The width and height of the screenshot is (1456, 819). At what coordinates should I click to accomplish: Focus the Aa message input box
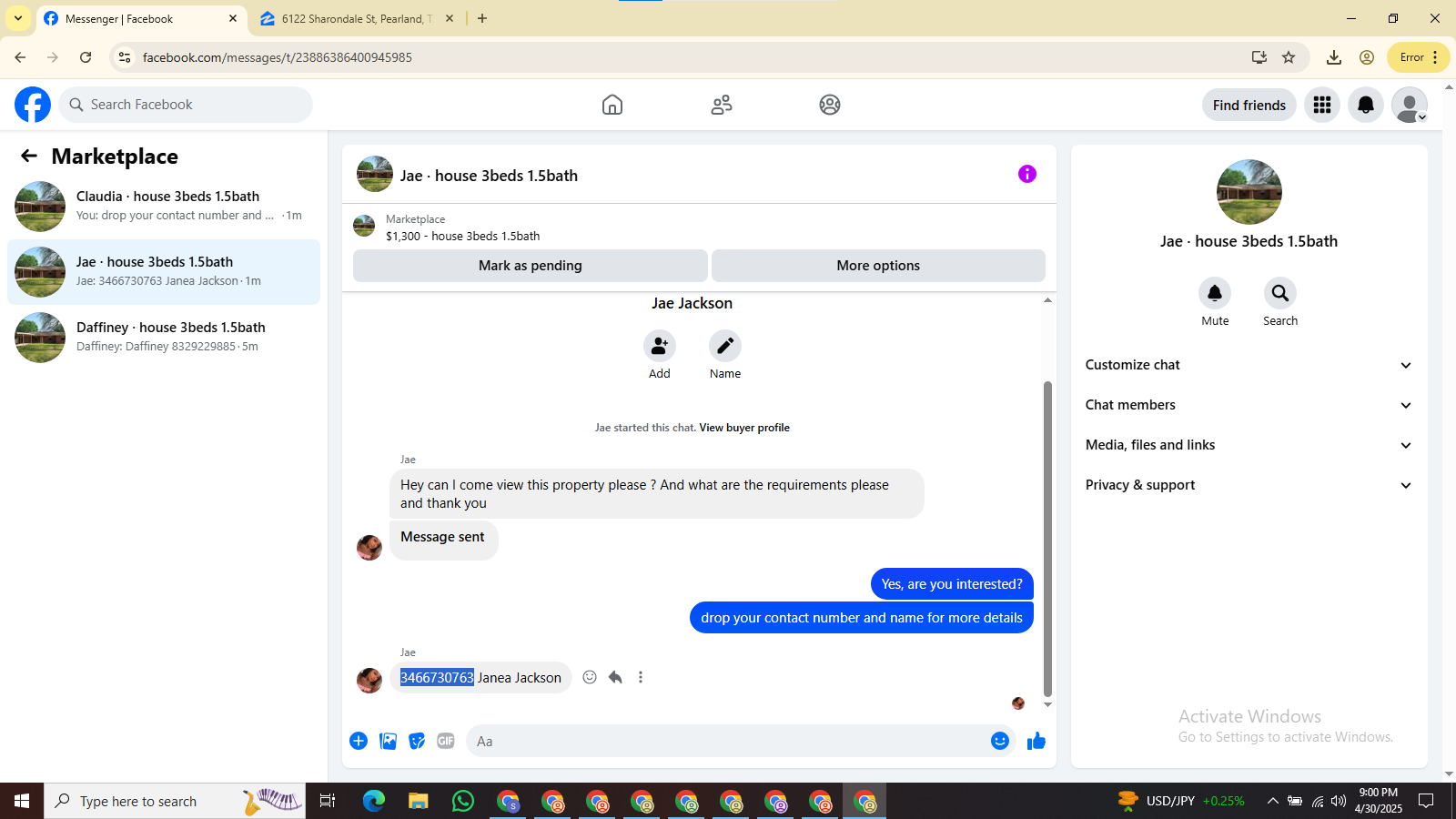[x=726, y=741]
